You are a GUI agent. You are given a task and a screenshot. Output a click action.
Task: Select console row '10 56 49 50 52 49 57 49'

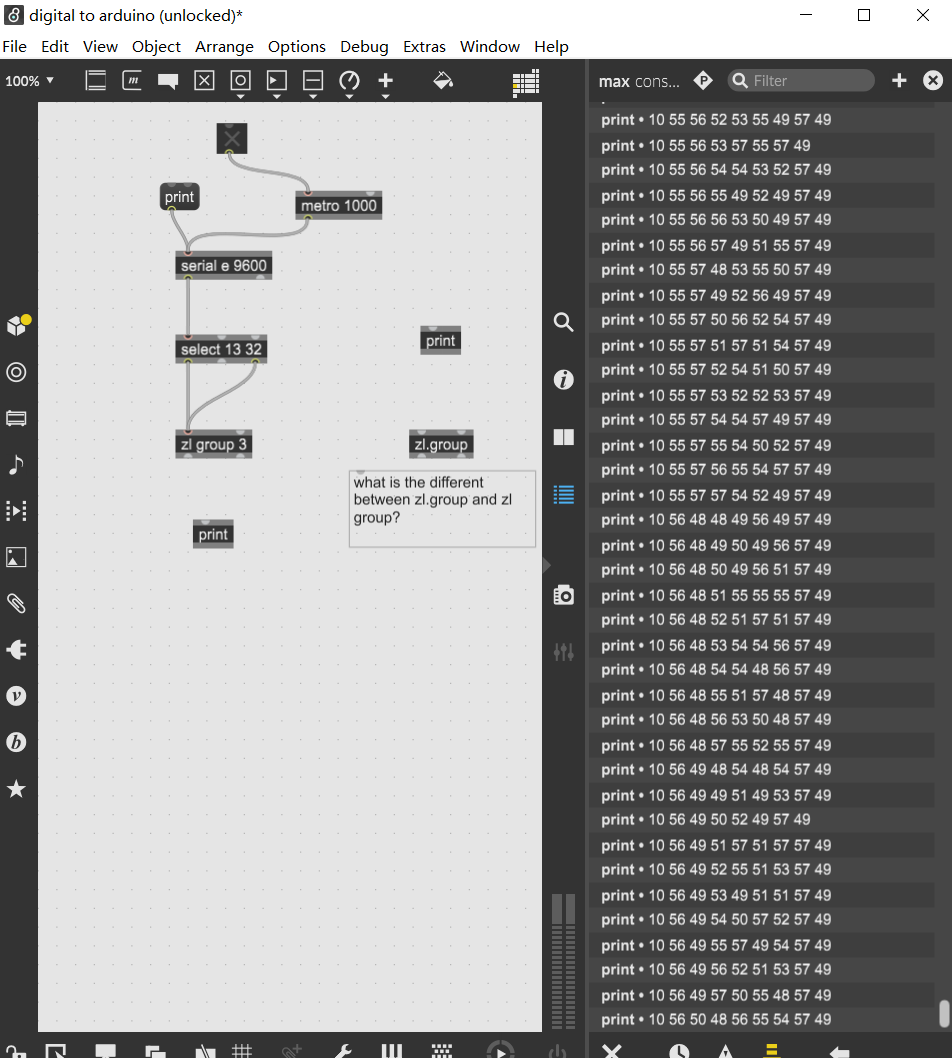point(762,820)
